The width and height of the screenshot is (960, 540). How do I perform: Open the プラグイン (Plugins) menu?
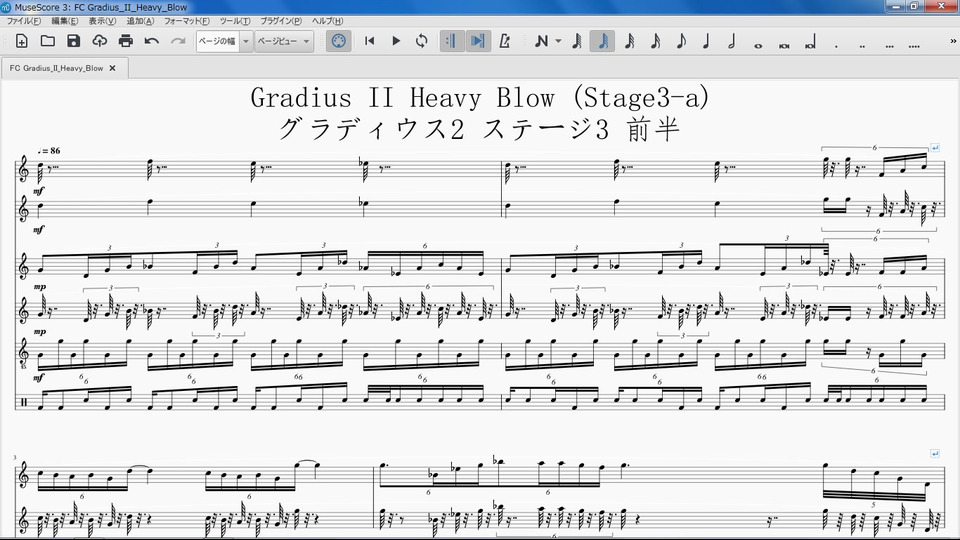(x=281, y=21)
